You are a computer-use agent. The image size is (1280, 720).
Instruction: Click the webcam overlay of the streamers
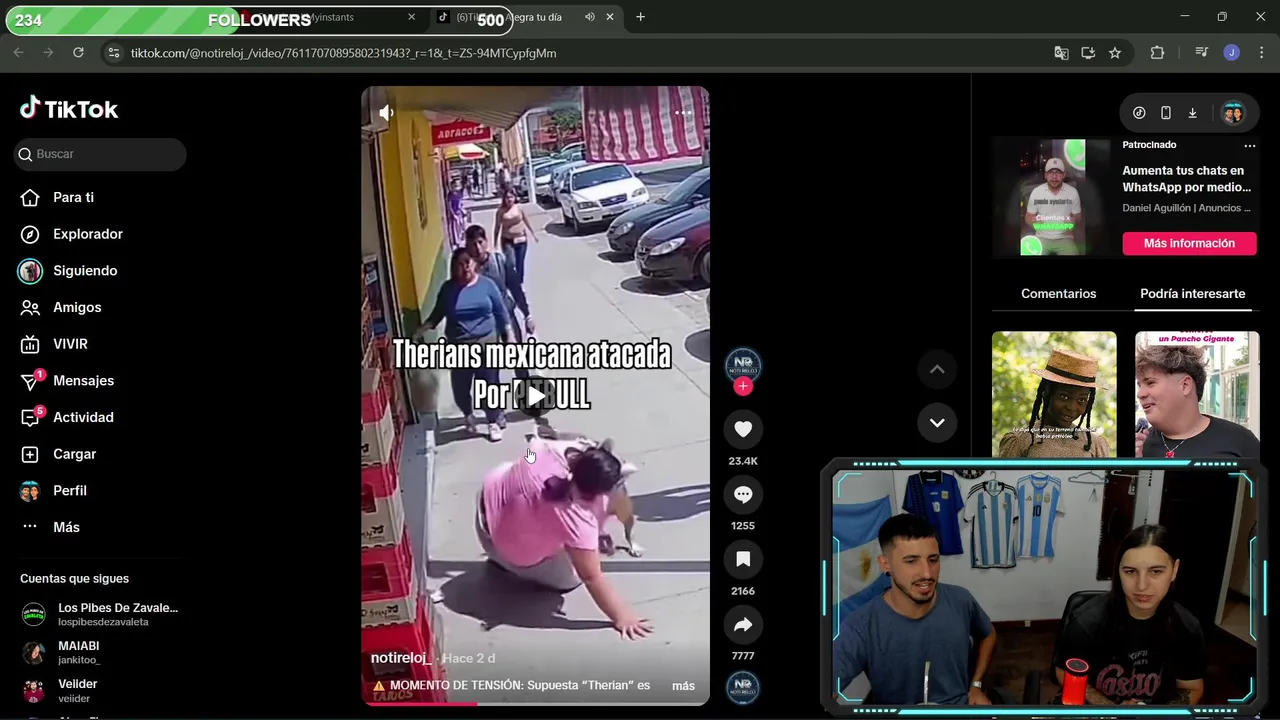click(x=1045, y=587)
